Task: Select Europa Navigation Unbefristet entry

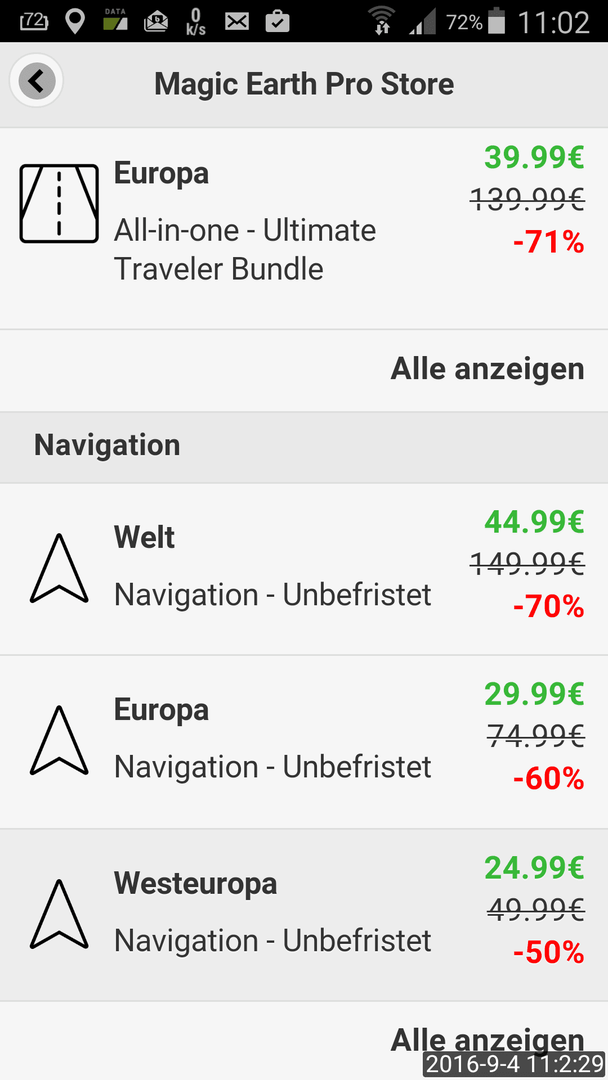Action: [304, 742]
